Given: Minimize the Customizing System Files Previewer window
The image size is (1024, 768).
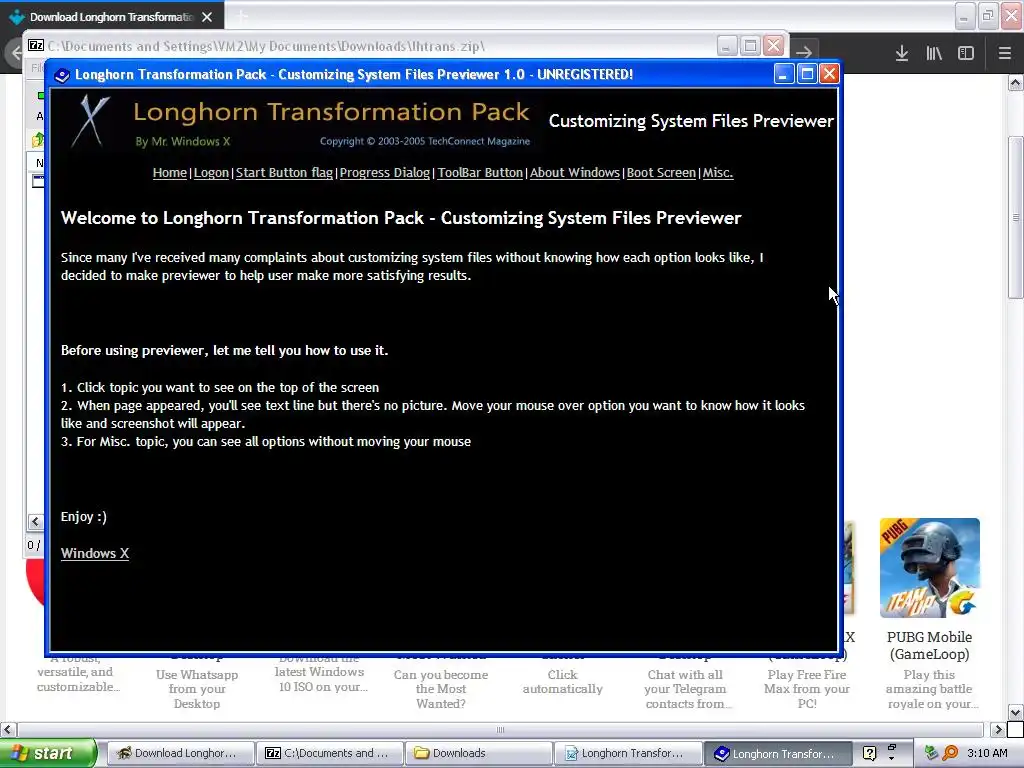Looking at the screenshot, I should coord(784,74).
